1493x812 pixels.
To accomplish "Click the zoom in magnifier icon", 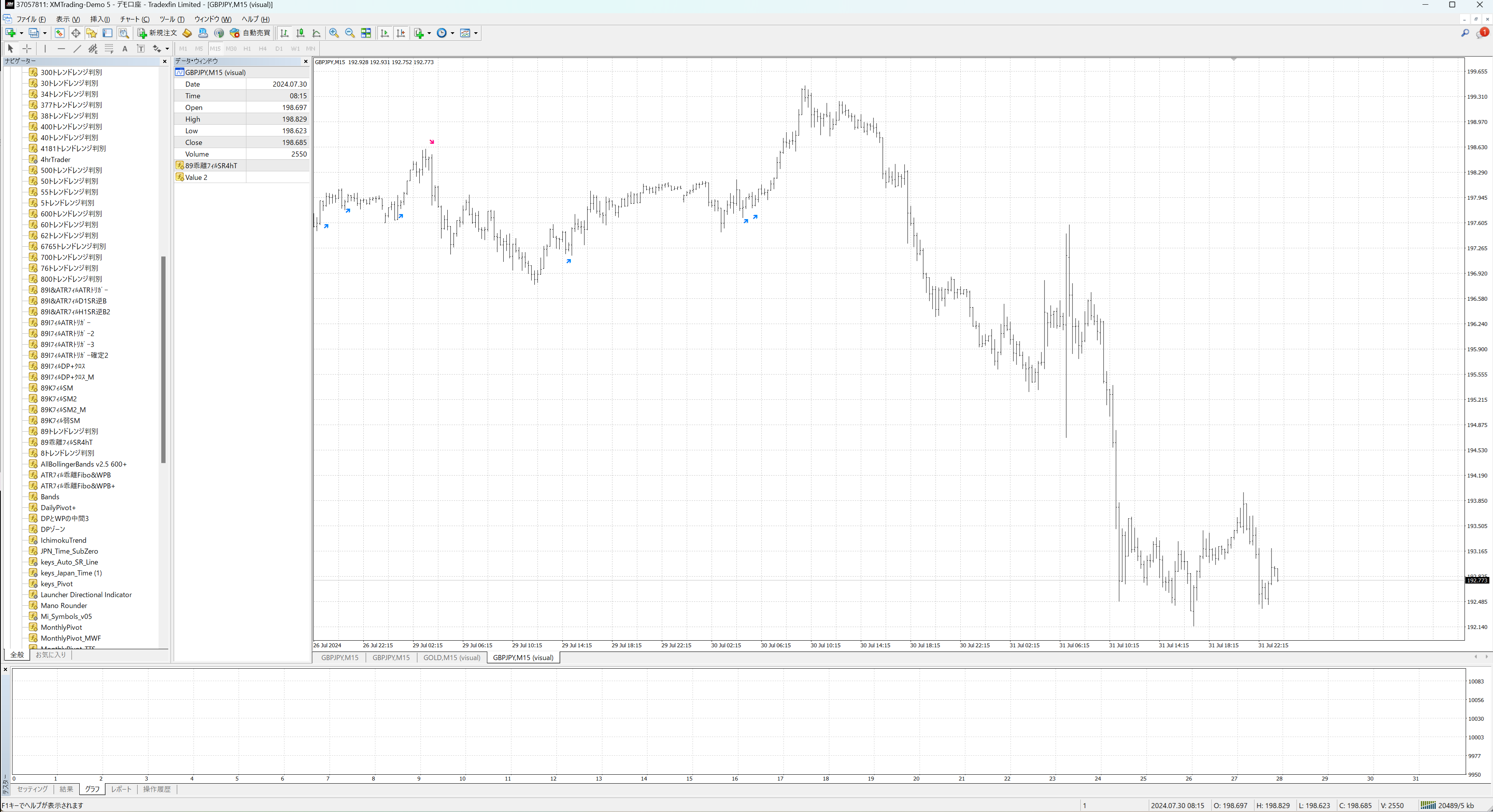I will pos(334,33).
